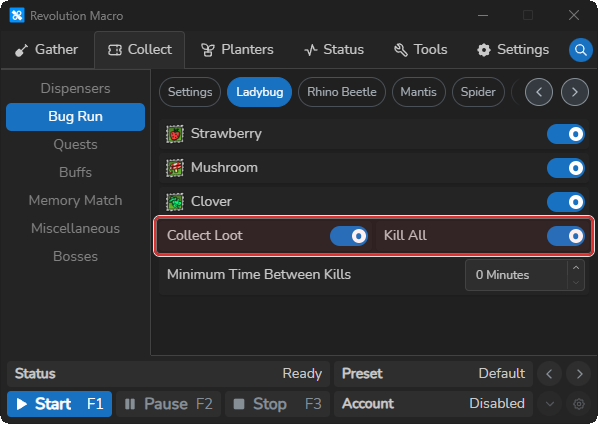Open account settings gear icon
Screen dimensions: 598x424
[x=579, y=404]
